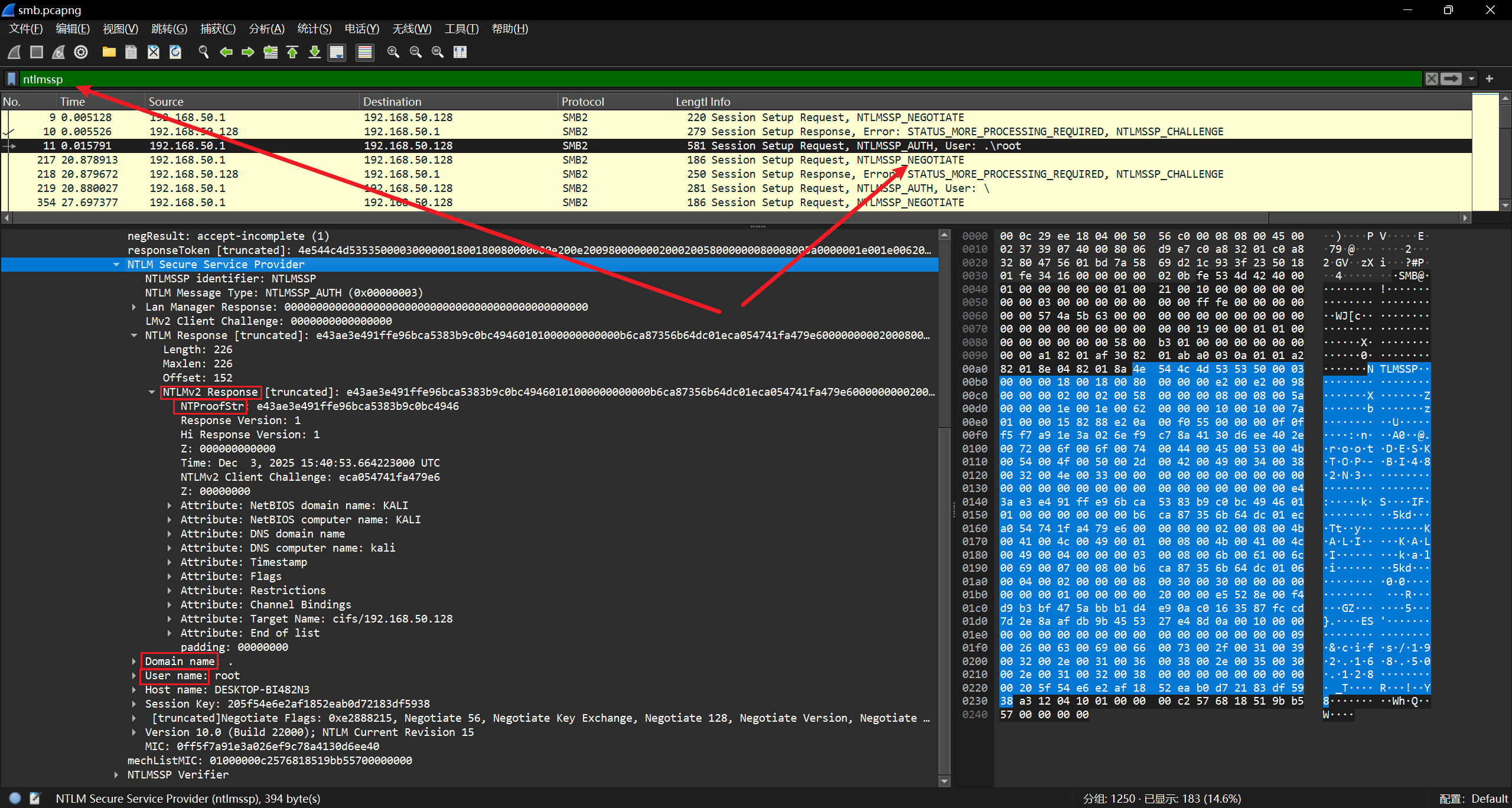Viewport: 1512px width, 808px height.
Task: Click the find packet magnifier icon
Action: pyautogui.click(x=204, y=52)
